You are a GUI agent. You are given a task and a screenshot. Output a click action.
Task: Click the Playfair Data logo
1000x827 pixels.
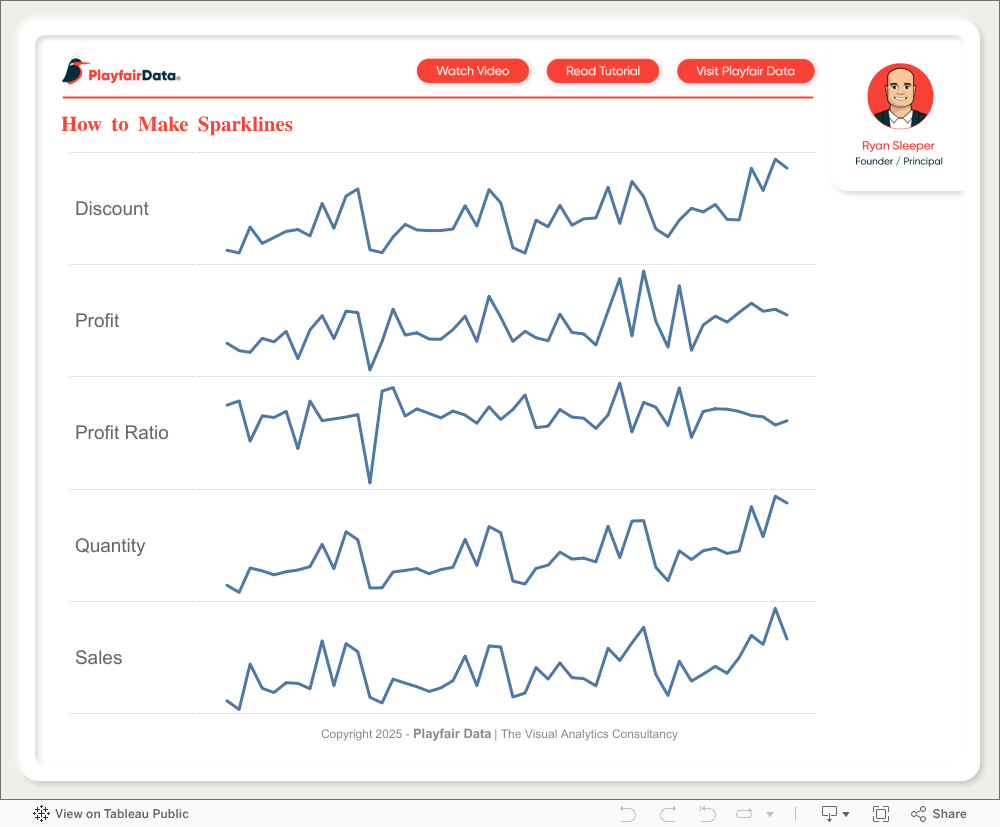[121, 71]
